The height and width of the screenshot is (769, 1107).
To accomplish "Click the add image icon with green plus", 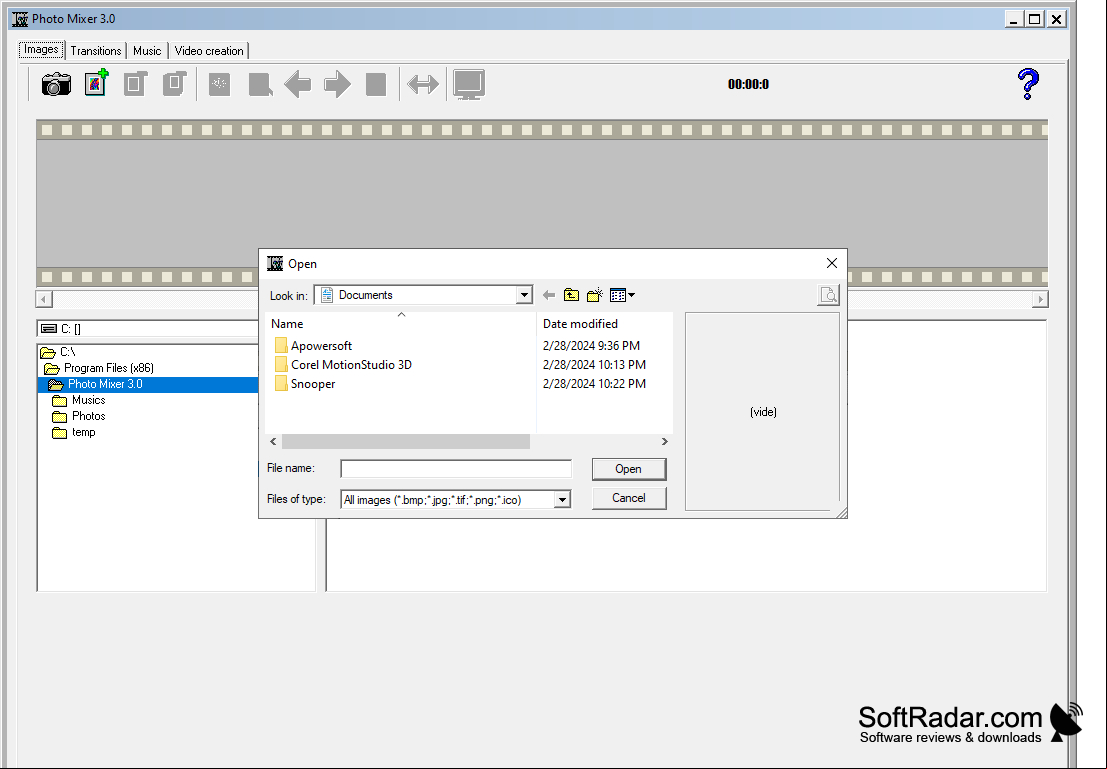I will 96,83.
